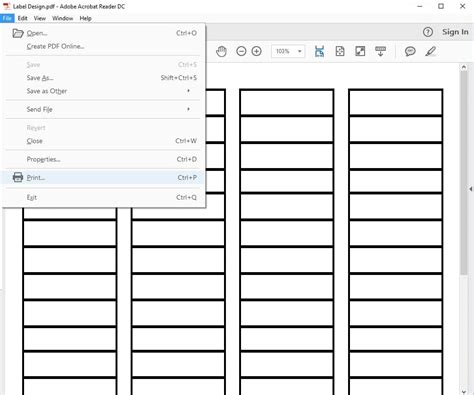
Task: Open the Help menu
Action: click(85, 18)
